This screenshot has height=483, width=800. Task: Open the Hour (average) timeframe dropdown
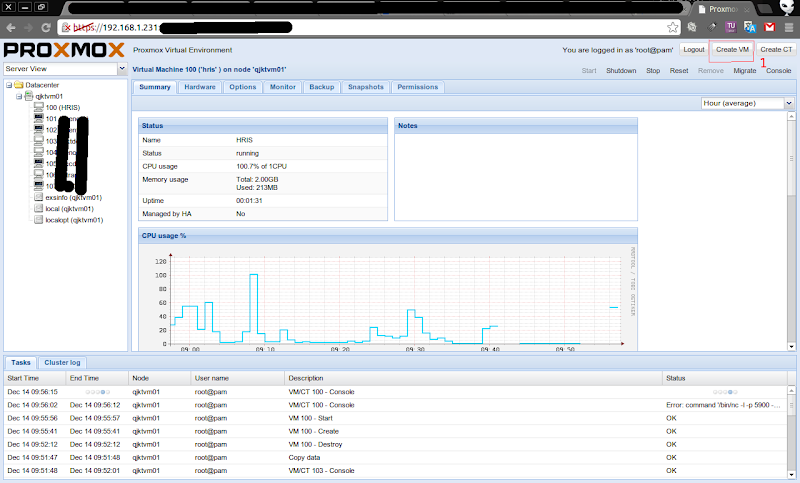point(789,103)
